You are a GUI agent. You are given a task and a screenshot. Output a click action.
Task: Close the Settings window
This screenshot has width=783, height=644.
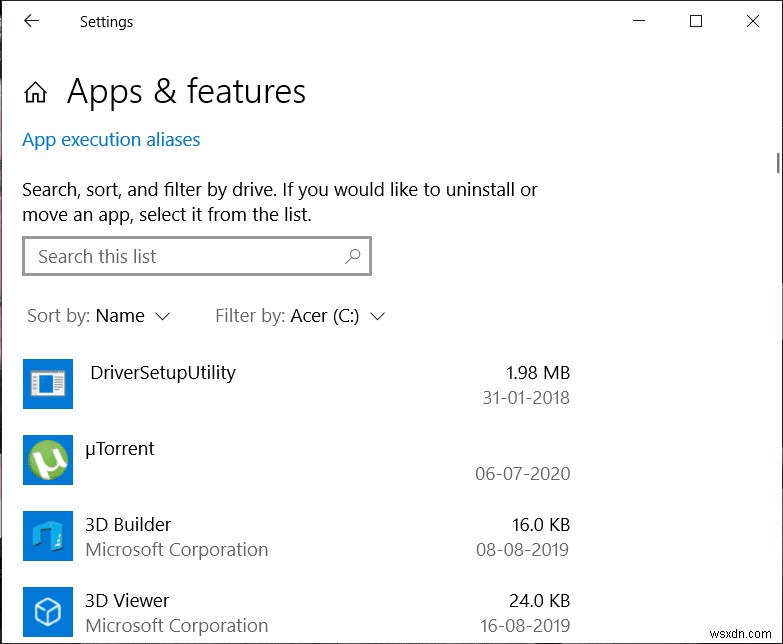752,21
